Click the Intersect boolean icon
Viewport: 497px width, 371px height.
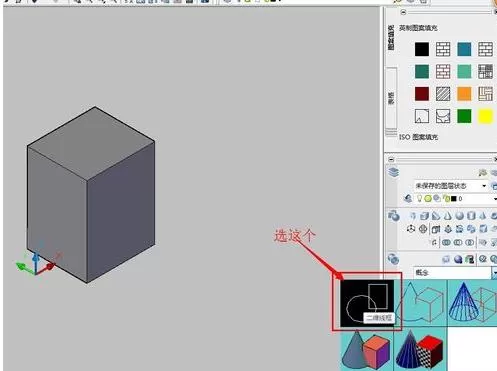click(470, 242)
